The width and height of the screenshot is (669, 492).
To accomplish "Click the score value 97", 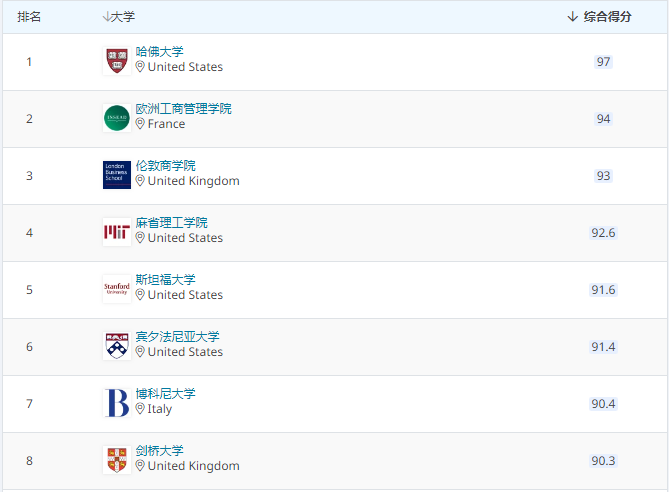I will (x=603, y=62).
